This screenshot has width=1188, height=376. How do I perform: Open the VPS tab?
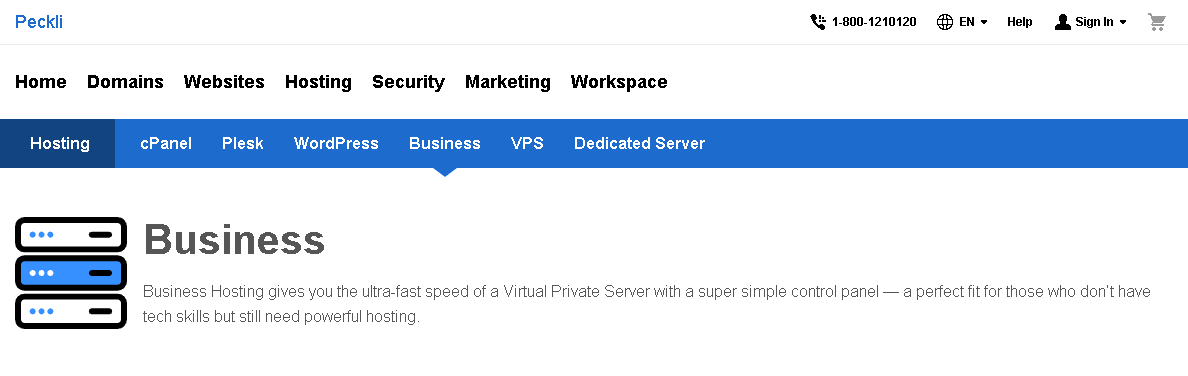(x=527, y=143)
